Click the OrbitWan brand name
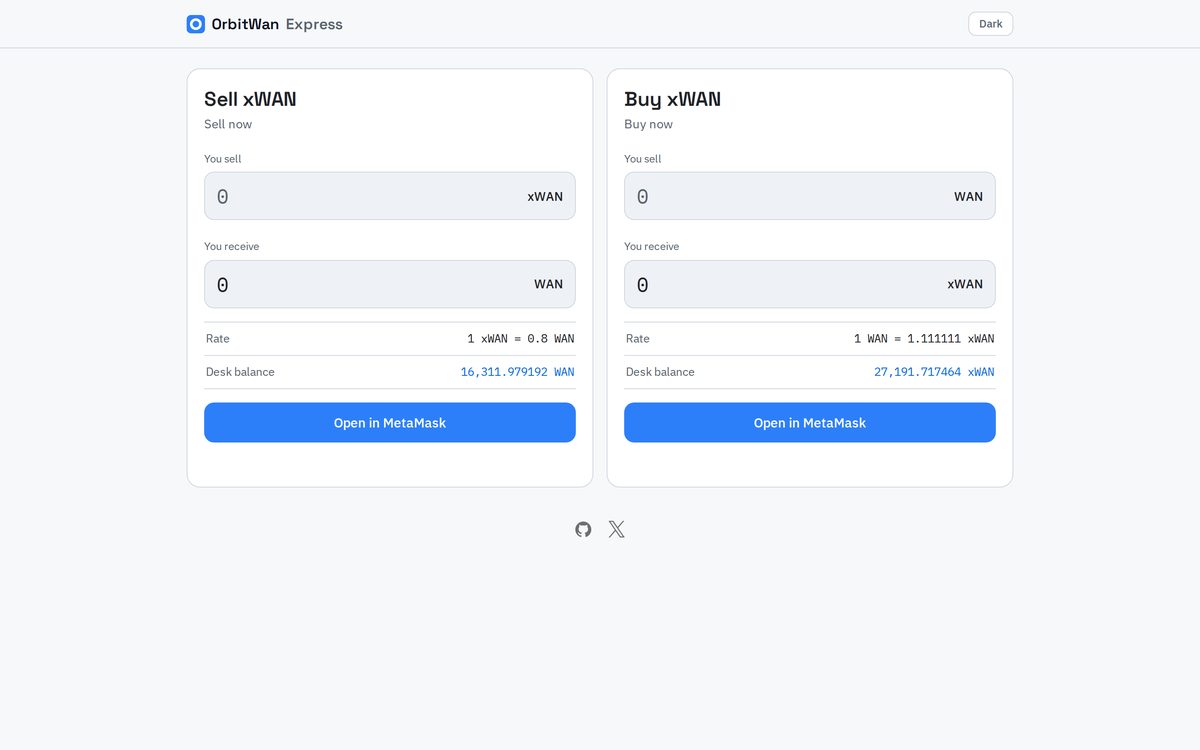 pyautogui.click(x=245, y=24)
